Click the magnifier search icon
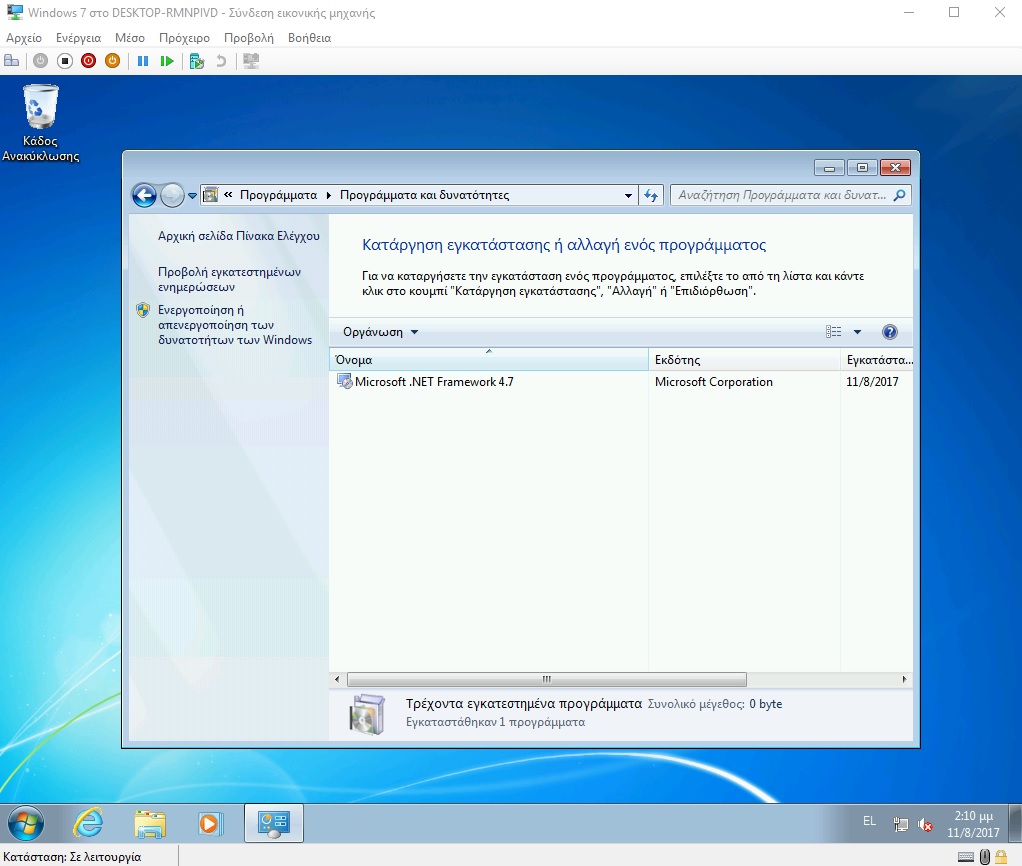The height and width of the screenshot is (866, 1022). 900,195
